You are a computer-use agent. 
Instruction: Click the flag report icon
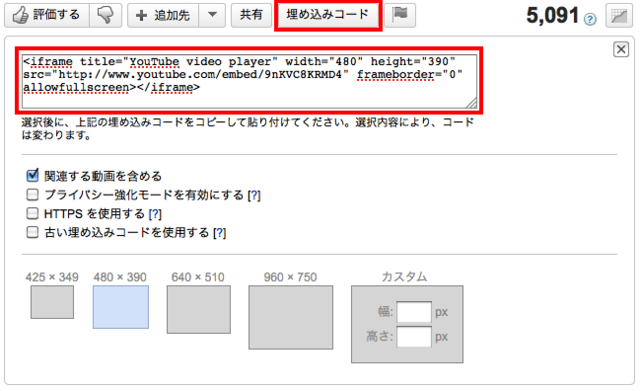(400, 16)
